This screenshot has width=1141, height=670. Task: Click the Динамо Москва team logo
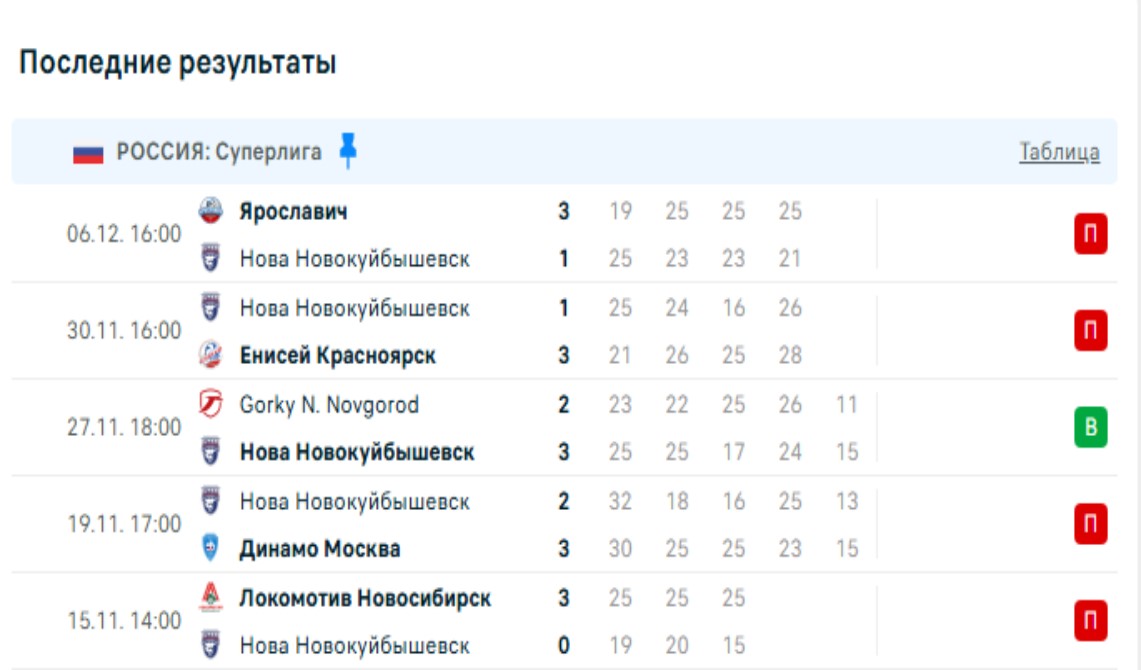click(x=211, y=548)
